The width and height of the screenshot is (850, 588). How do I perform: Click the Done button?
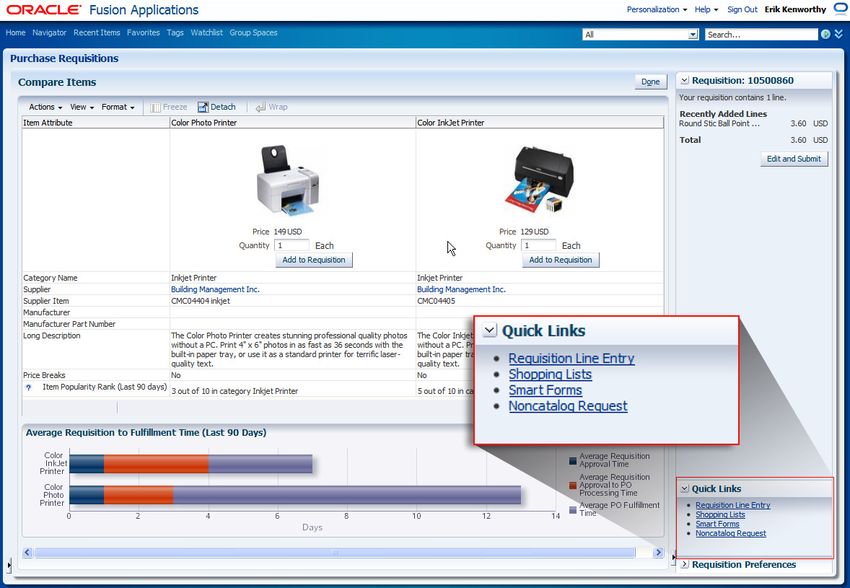(x=650, y=82)
